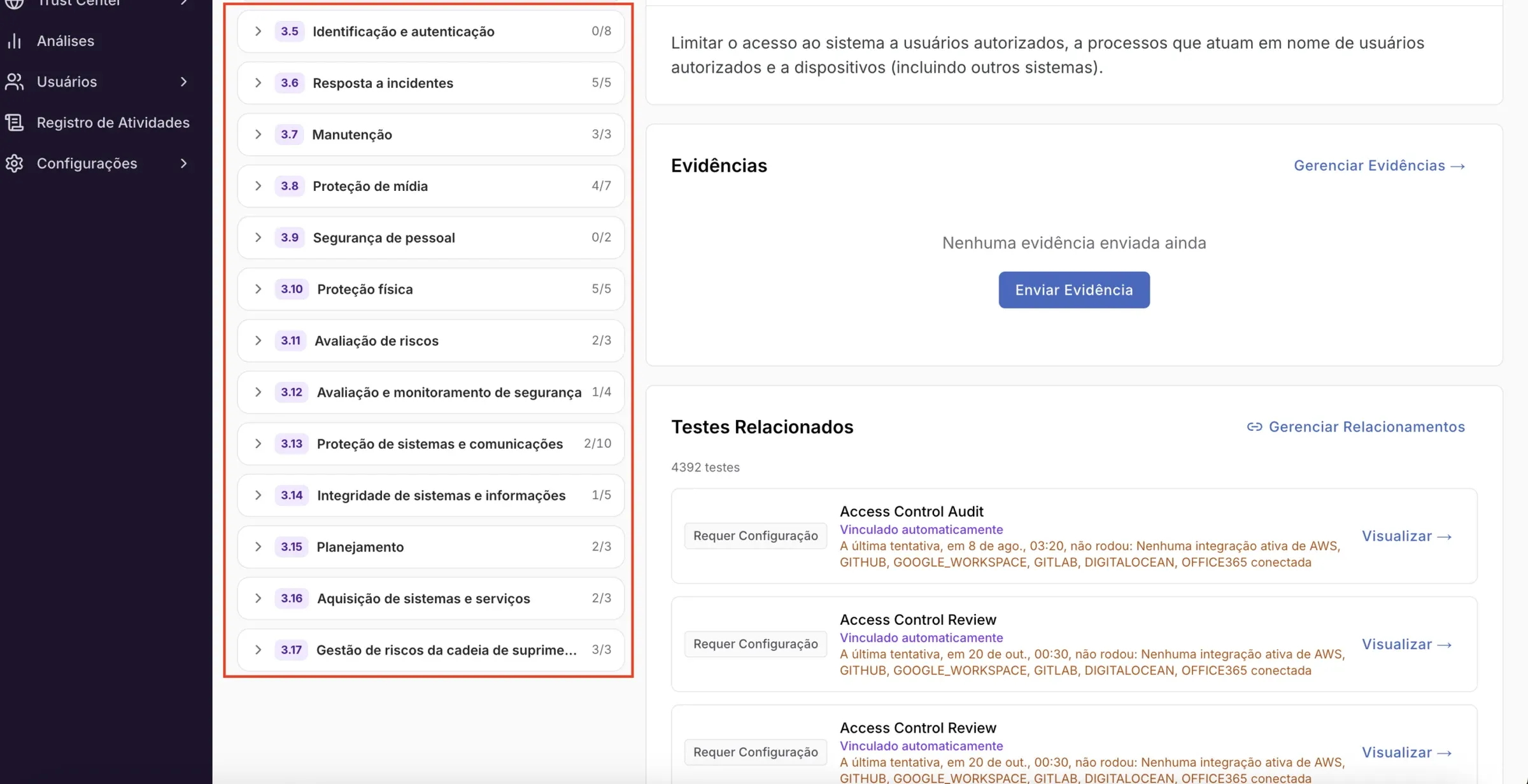
Task: Select the Planejamento row title
Action: point(360,547)
